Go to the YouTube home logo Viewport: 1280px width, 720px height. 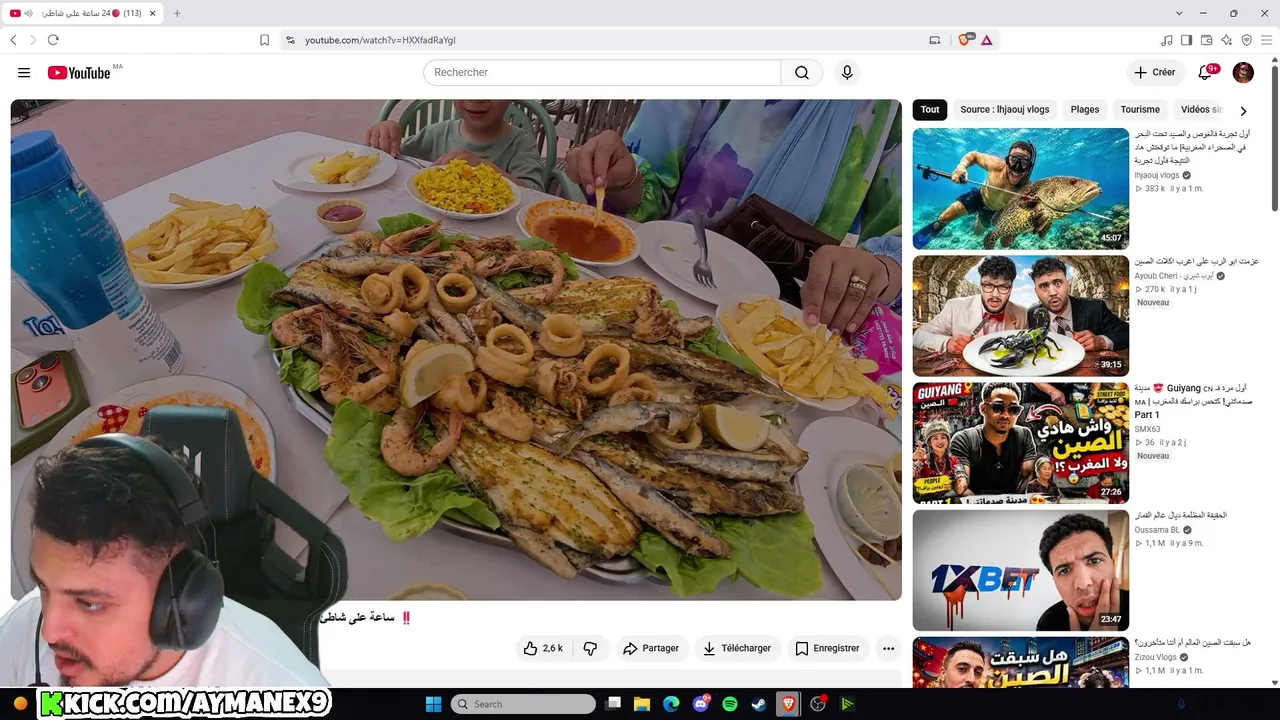click(79, 73)
